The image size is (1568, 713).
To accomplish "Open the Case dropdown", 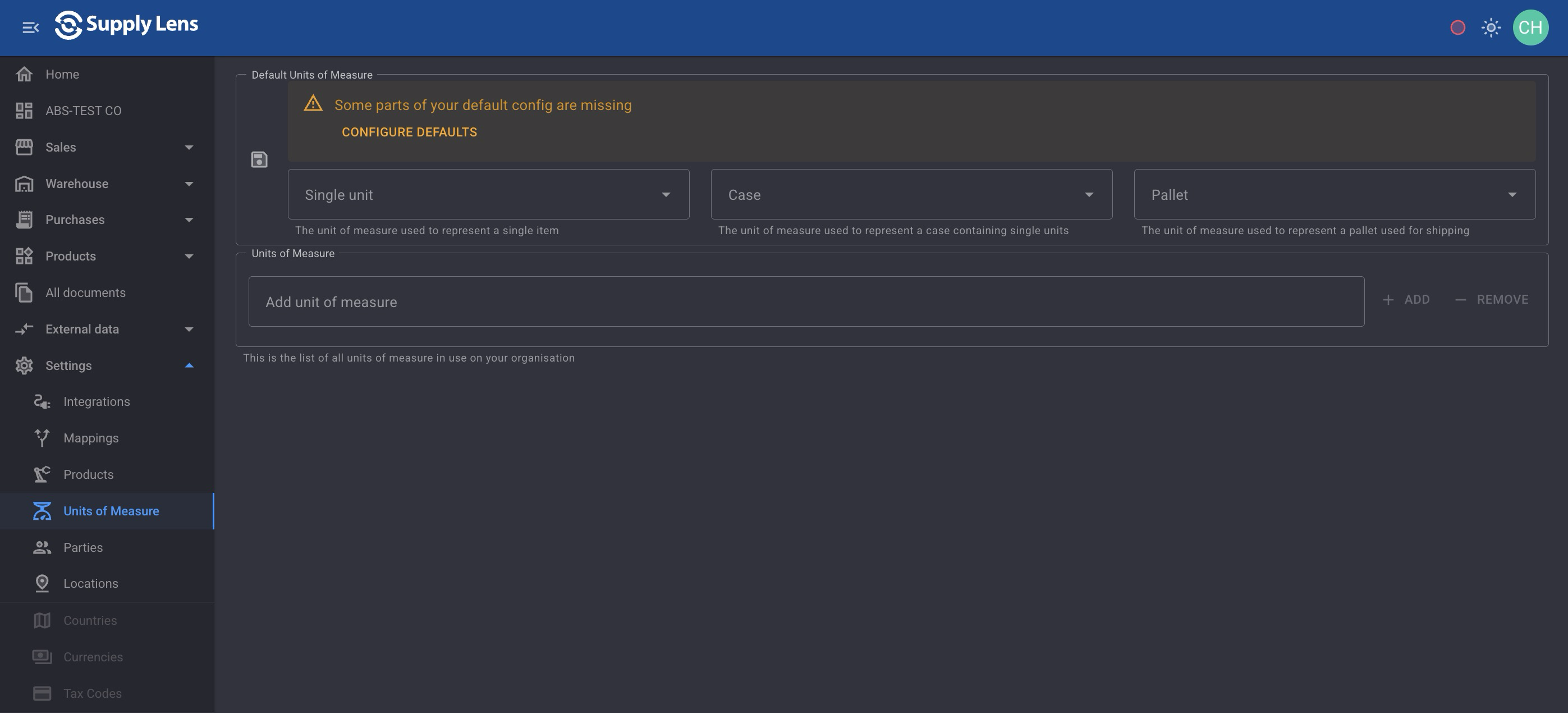I will 911,194.
